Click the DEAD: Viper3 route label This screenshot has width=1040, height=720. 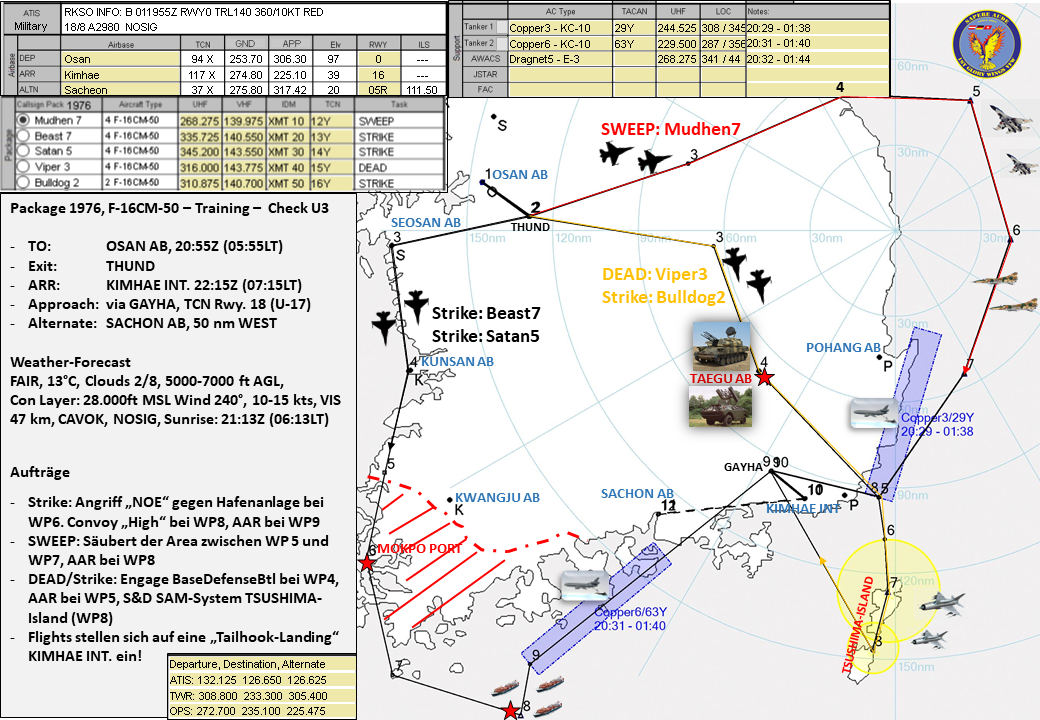[655, 274]
